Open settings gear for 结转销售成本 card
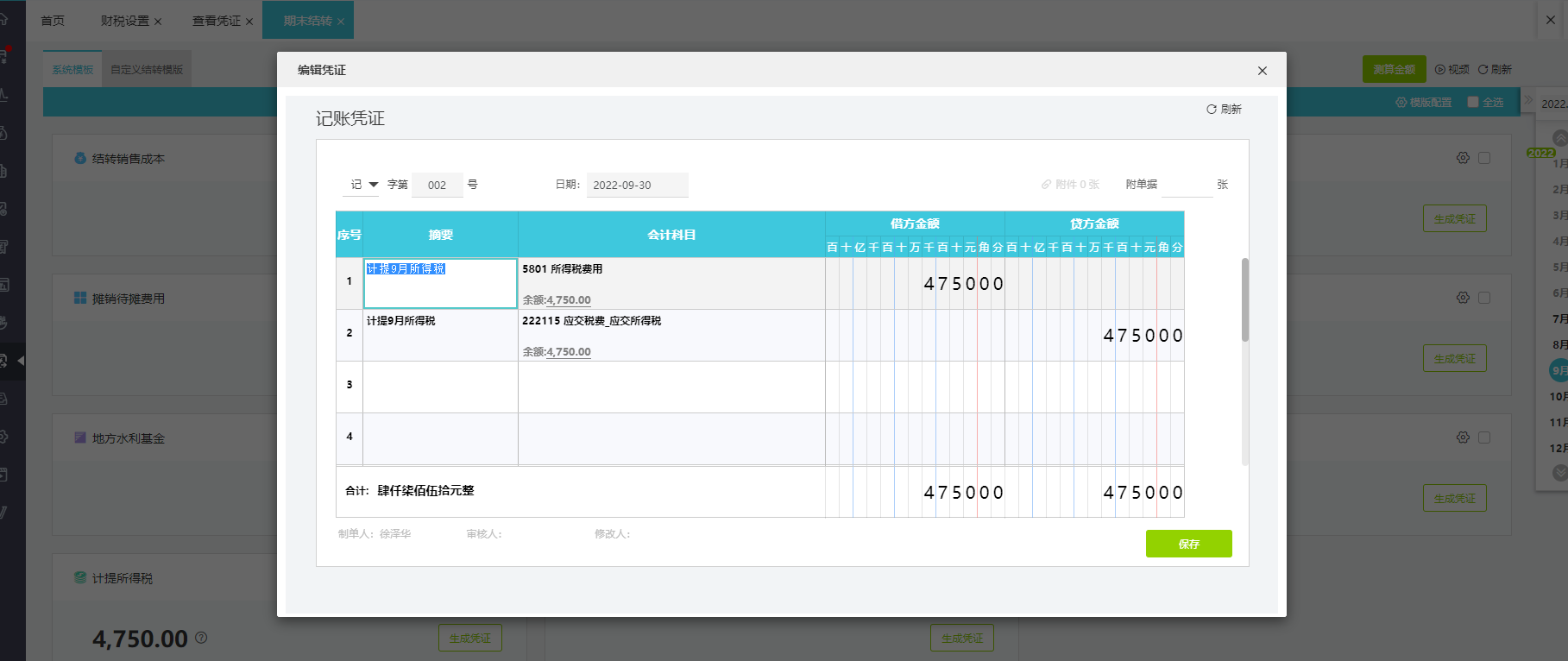The image size is (1568, 661). (x=1463, y=158)
